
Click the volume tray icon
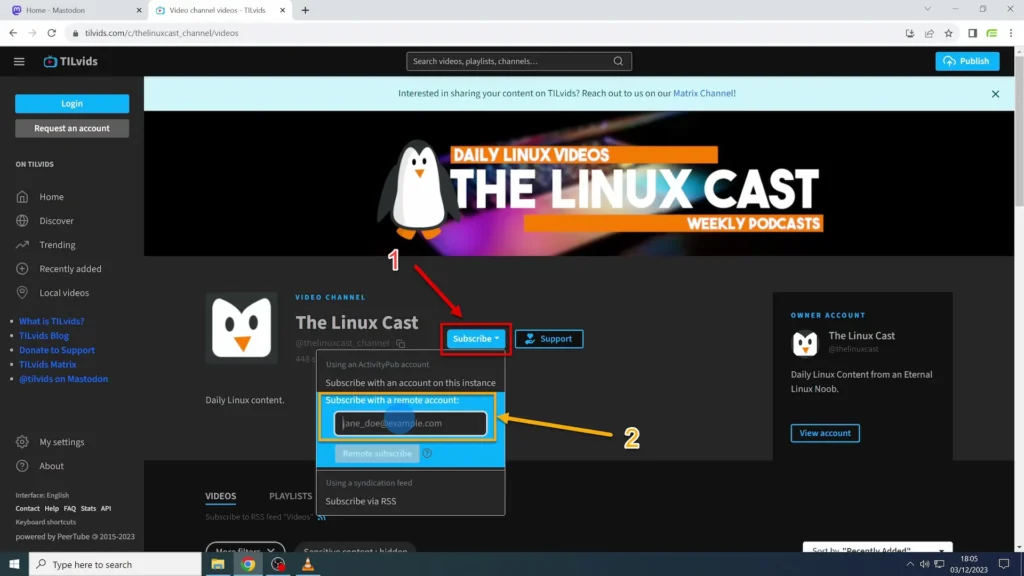pyautogui.click(x=924, y=564)
